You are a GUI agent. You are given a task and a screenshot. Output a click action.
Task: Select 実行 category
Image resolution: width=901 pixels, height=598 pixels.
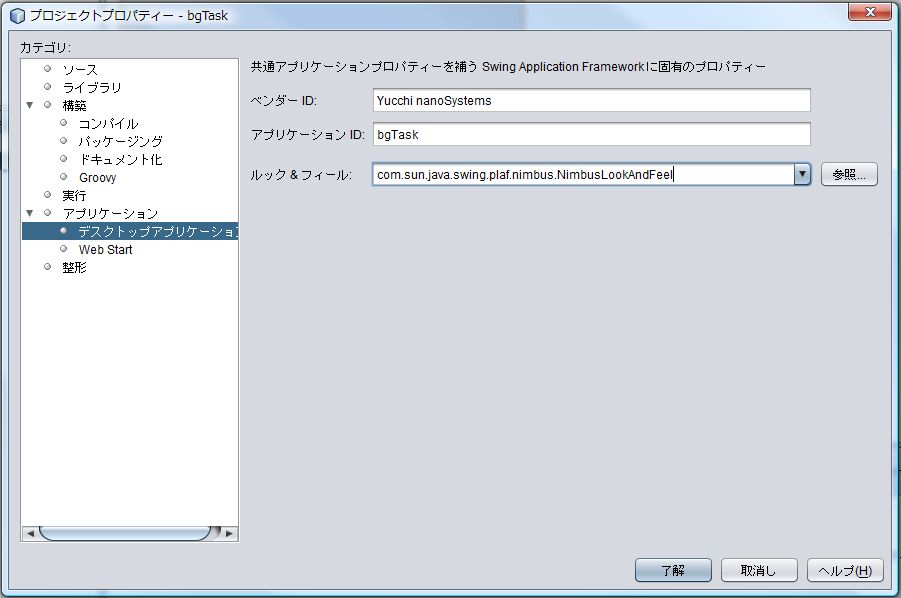click(74, 195)
